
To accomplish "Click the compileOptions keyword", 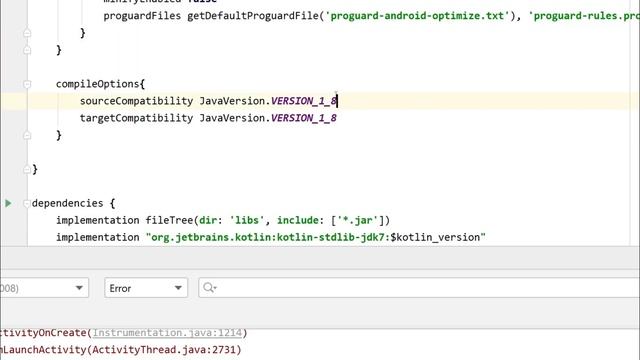I will [x=98, y=84].
